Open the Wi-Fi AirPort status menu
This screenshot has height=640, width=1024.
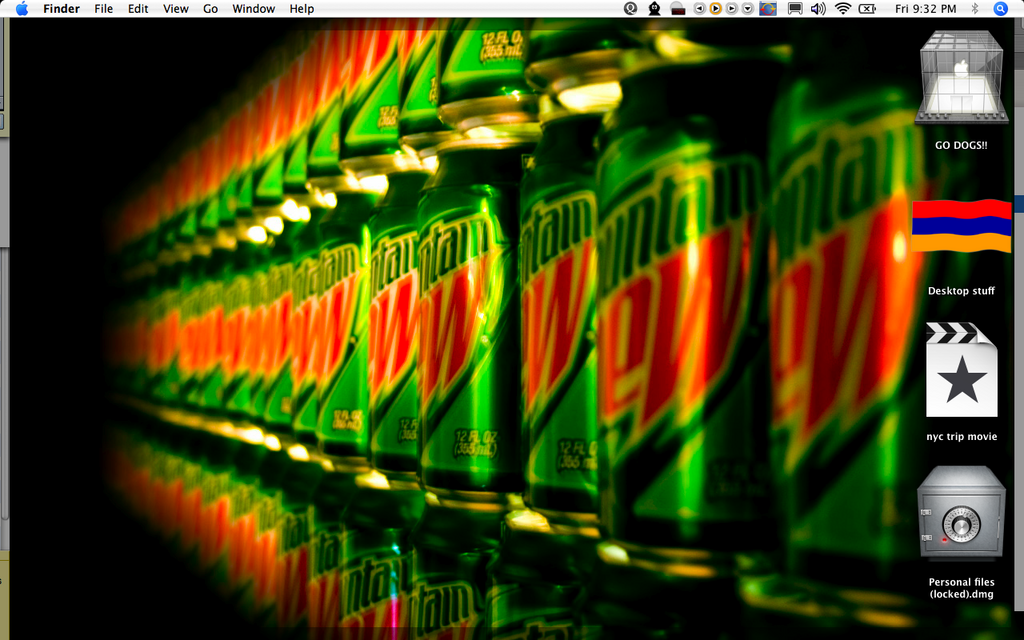pos(843,8)
